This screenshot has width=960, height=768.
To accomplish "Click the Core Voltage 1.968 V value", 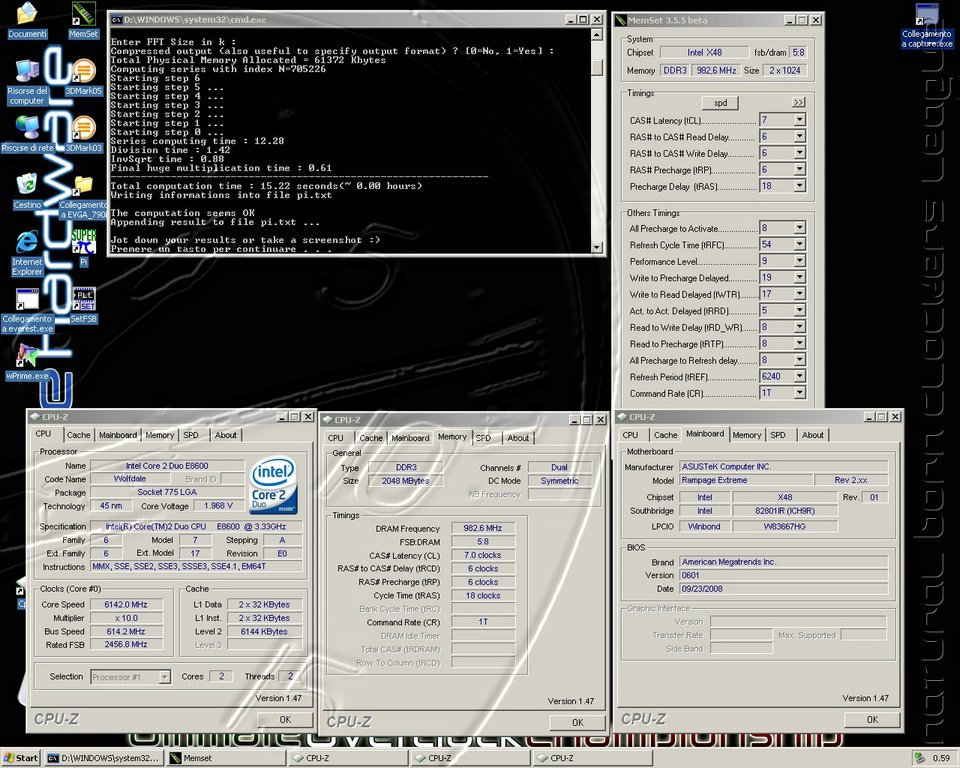I will coord(217,506).
